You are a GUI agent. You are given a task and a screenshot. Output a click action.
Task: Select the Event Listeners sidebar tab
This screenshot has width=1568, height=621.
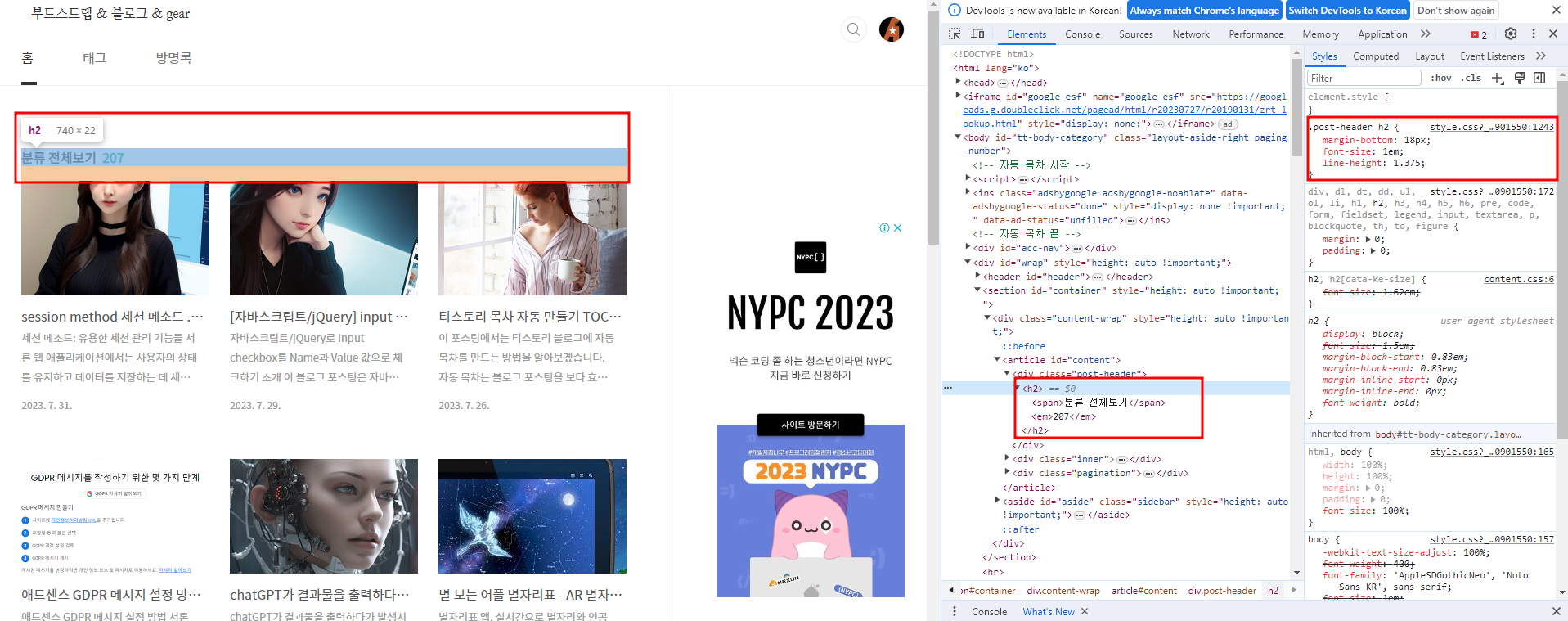pyautogui.click(x=1492, y=56)
